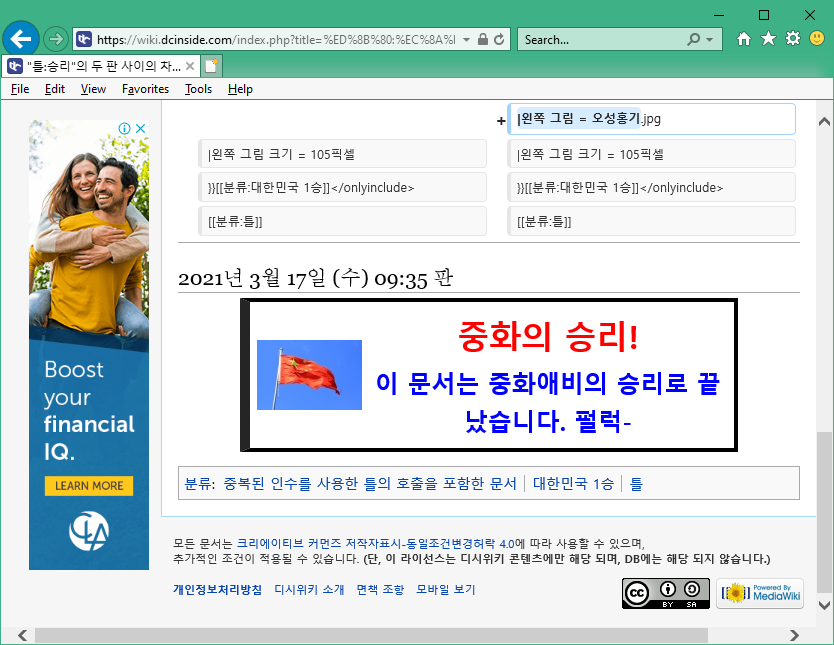Click the search magnifier icon
Image resolution: width=834 pixels, height=645 pixels.
pyautogui.click(x=694, y=40)
